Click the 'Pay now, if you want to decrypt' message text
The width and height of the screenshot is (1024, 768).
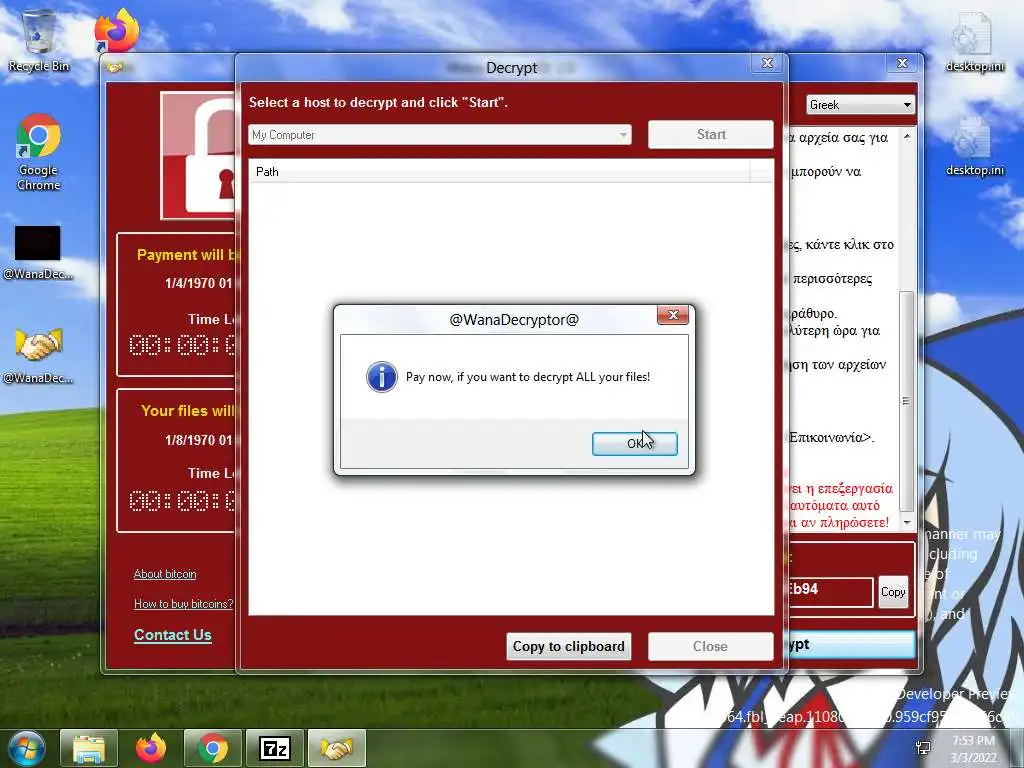[x=528, y=377]
